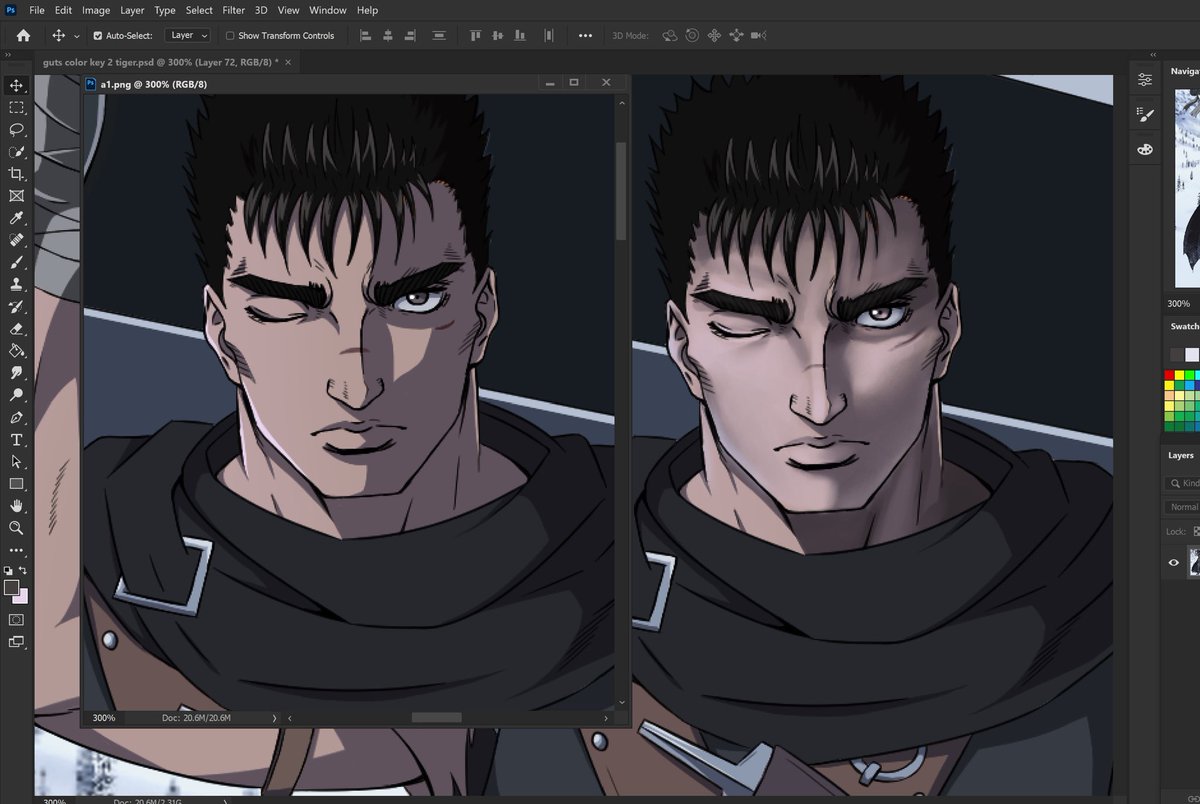
Task: Select the Smudge tool
Action: (16, 373)
